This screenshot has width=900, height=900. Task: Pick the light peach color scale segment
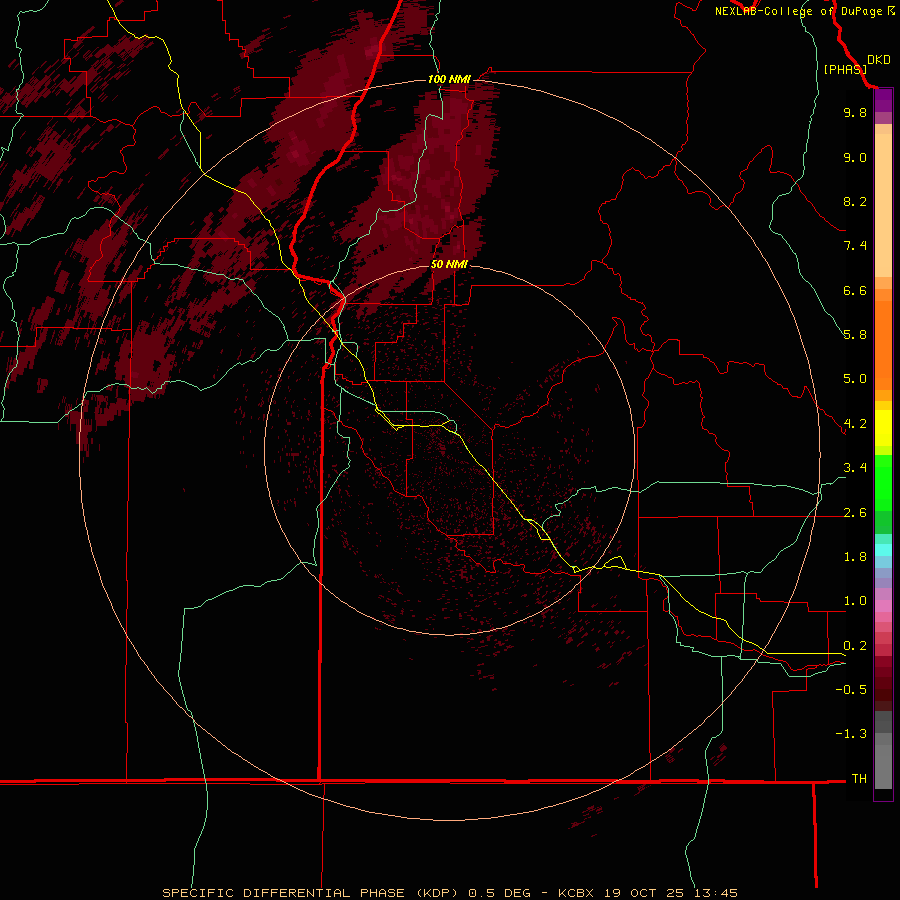(x=883, y=205)
